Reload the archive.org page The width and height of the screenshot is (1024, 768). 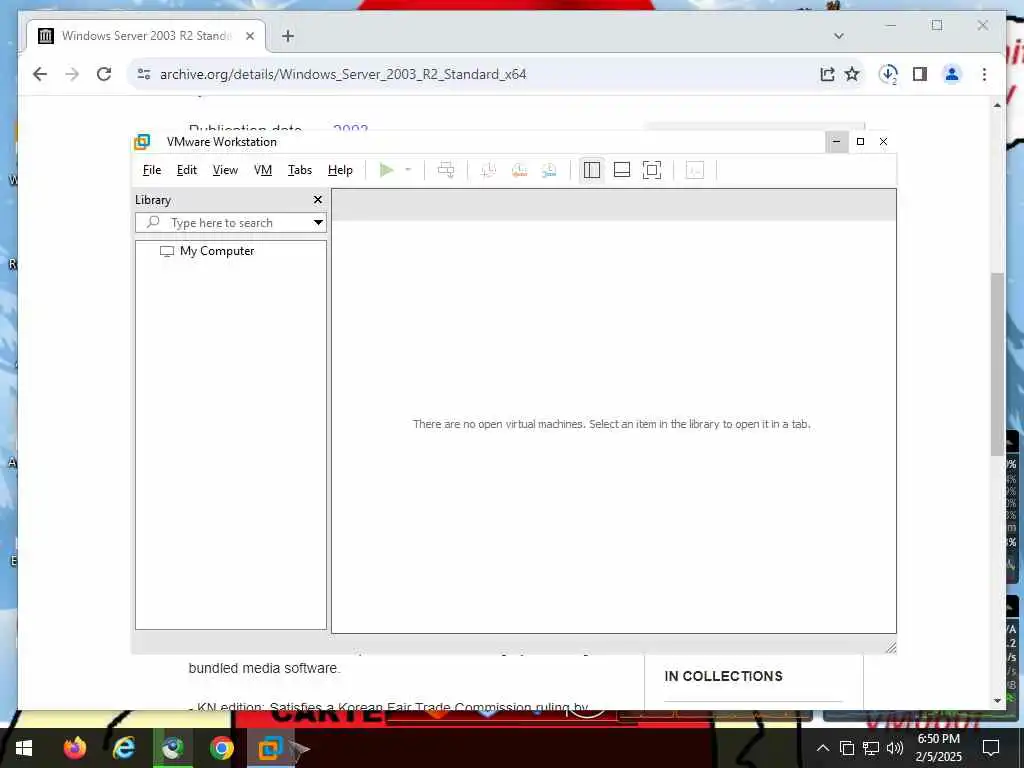104,74
